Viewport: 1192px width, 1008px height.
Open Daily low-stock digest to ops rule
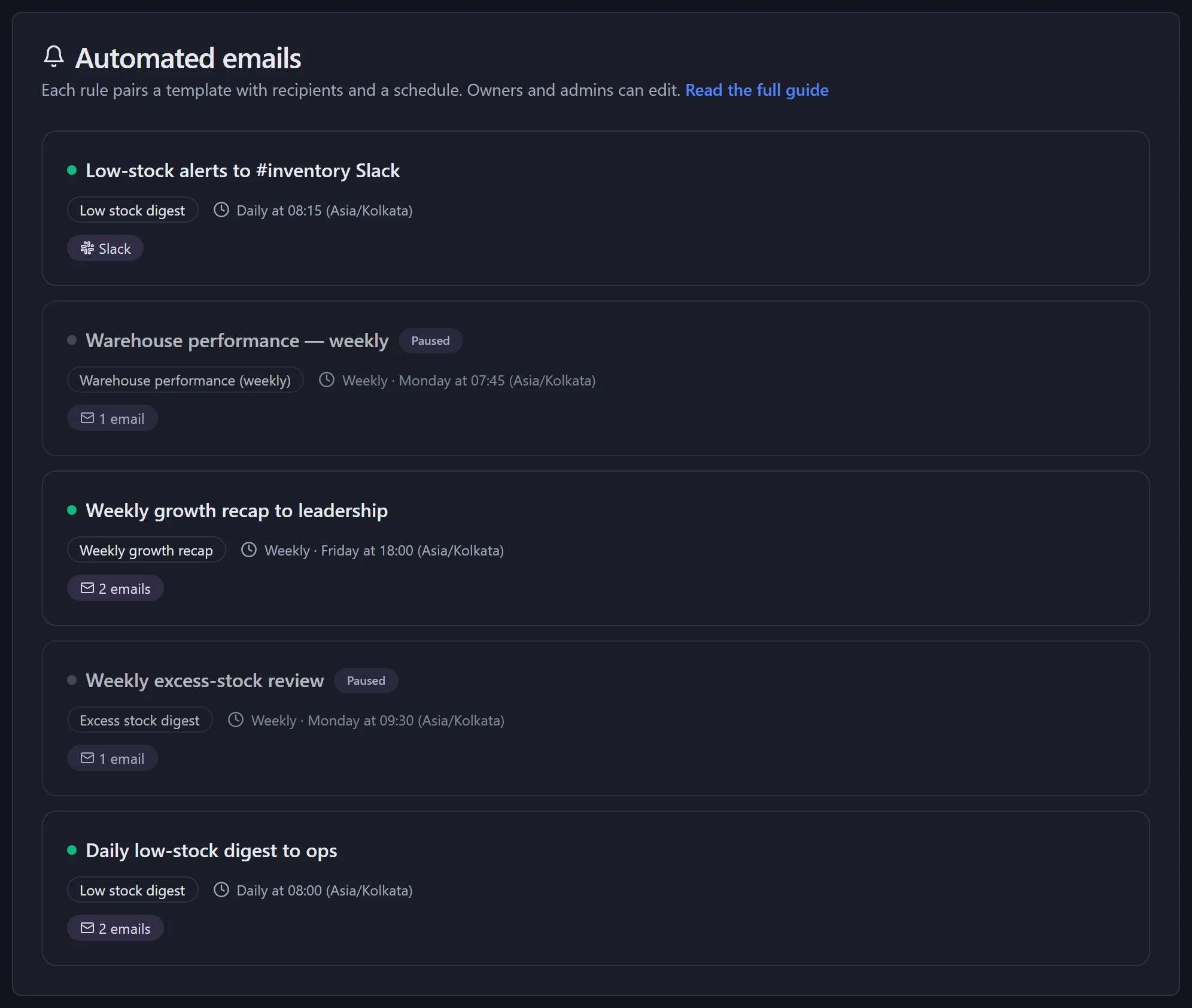[x=211, y=851]
